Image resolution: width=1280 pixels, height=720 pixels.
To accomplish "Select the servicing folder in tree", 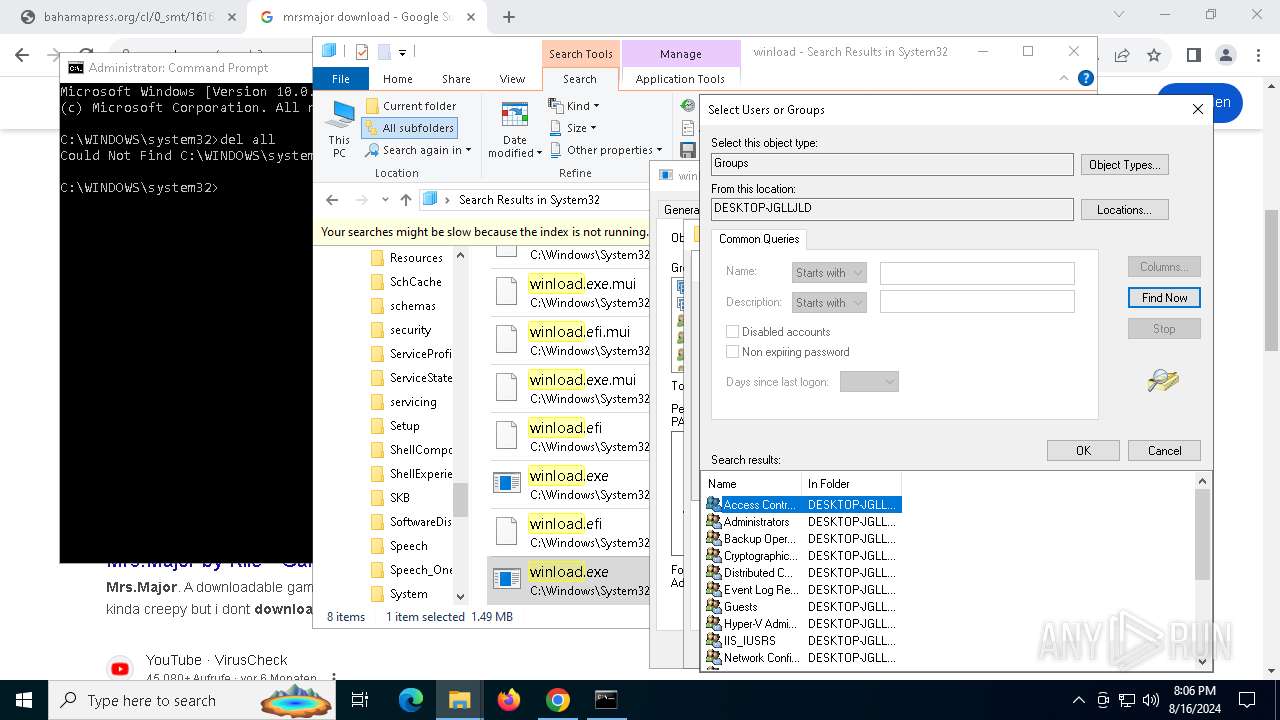I will click(413, 402).
